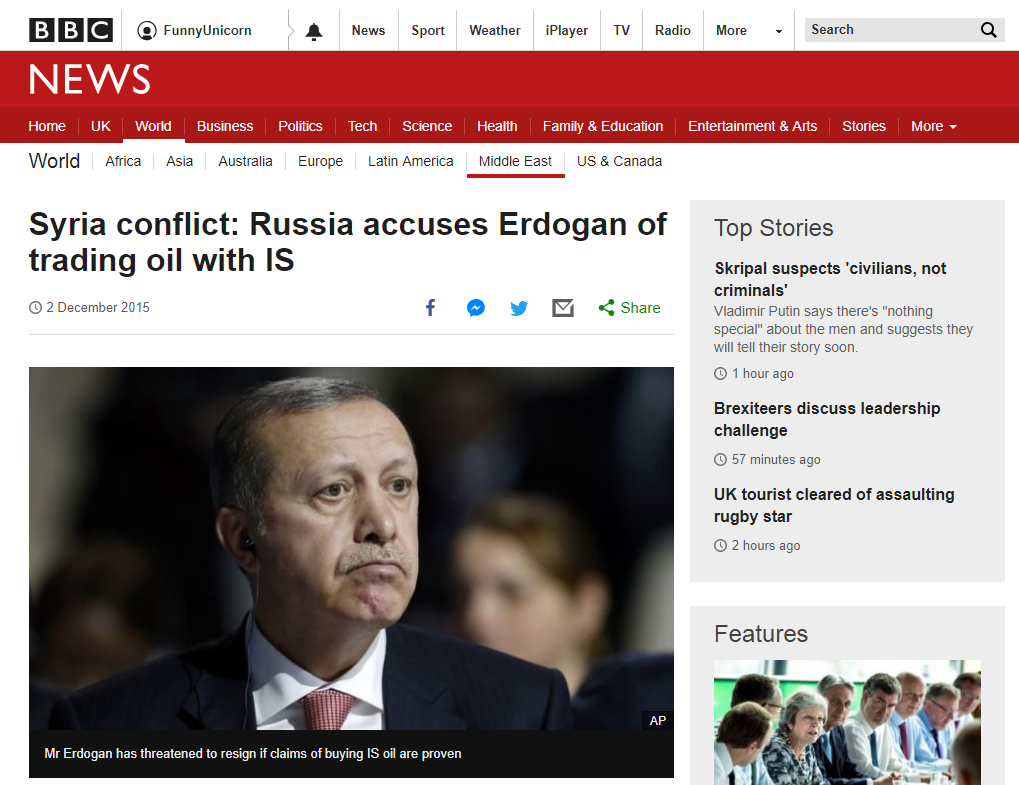Click the BBC logo

pos(71,30)
